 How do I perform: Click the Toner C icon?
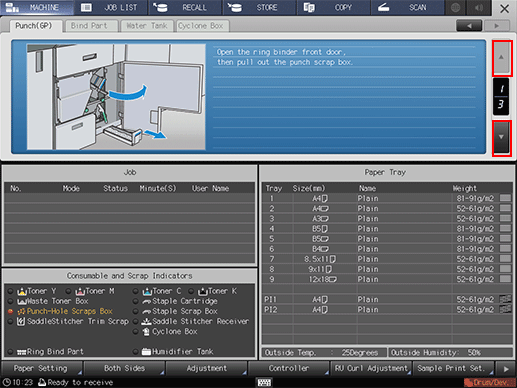(x=147, y=292)
